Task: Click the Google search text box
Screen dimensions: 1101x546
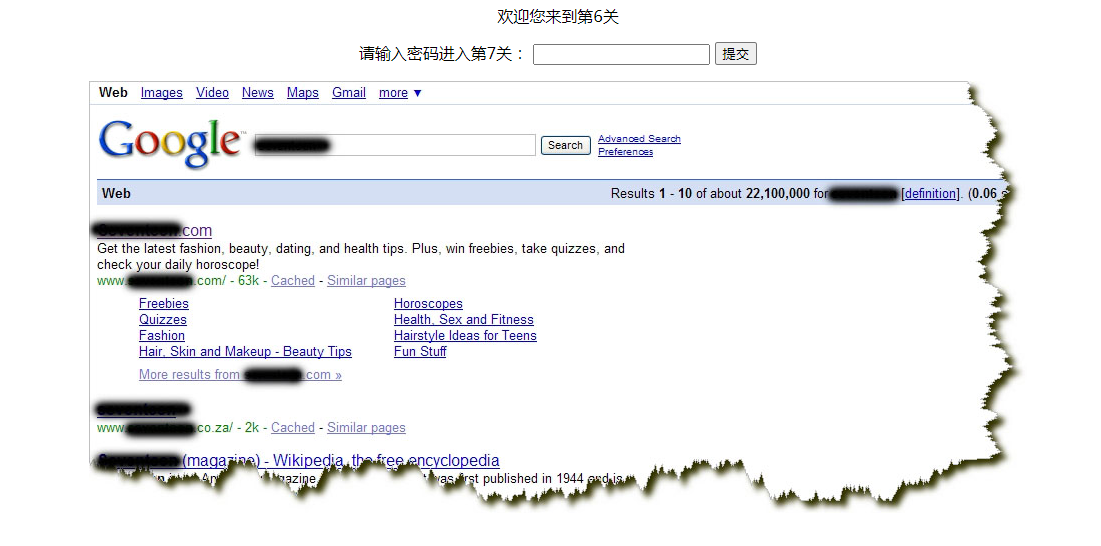Action: 395,145
